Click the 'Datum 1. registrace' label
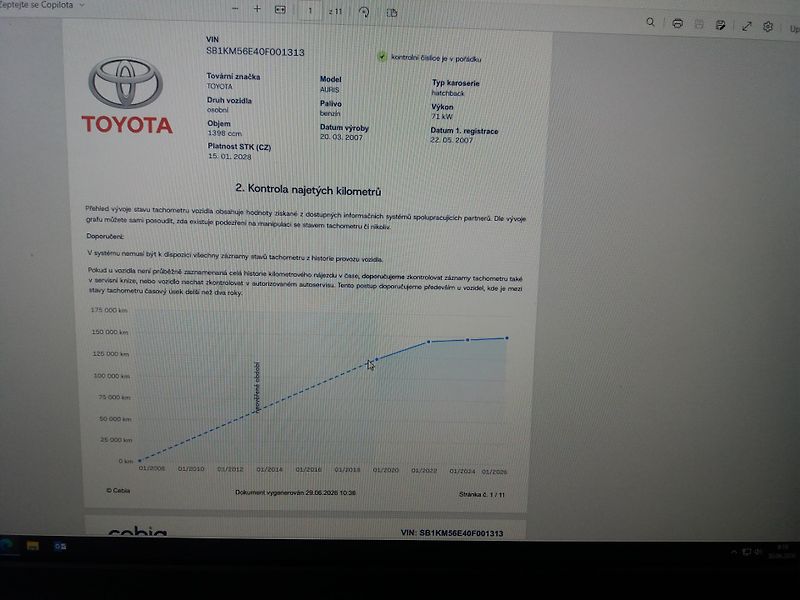Image resolution: width=800 pixels, height=600 pixels. pos(464,131)
